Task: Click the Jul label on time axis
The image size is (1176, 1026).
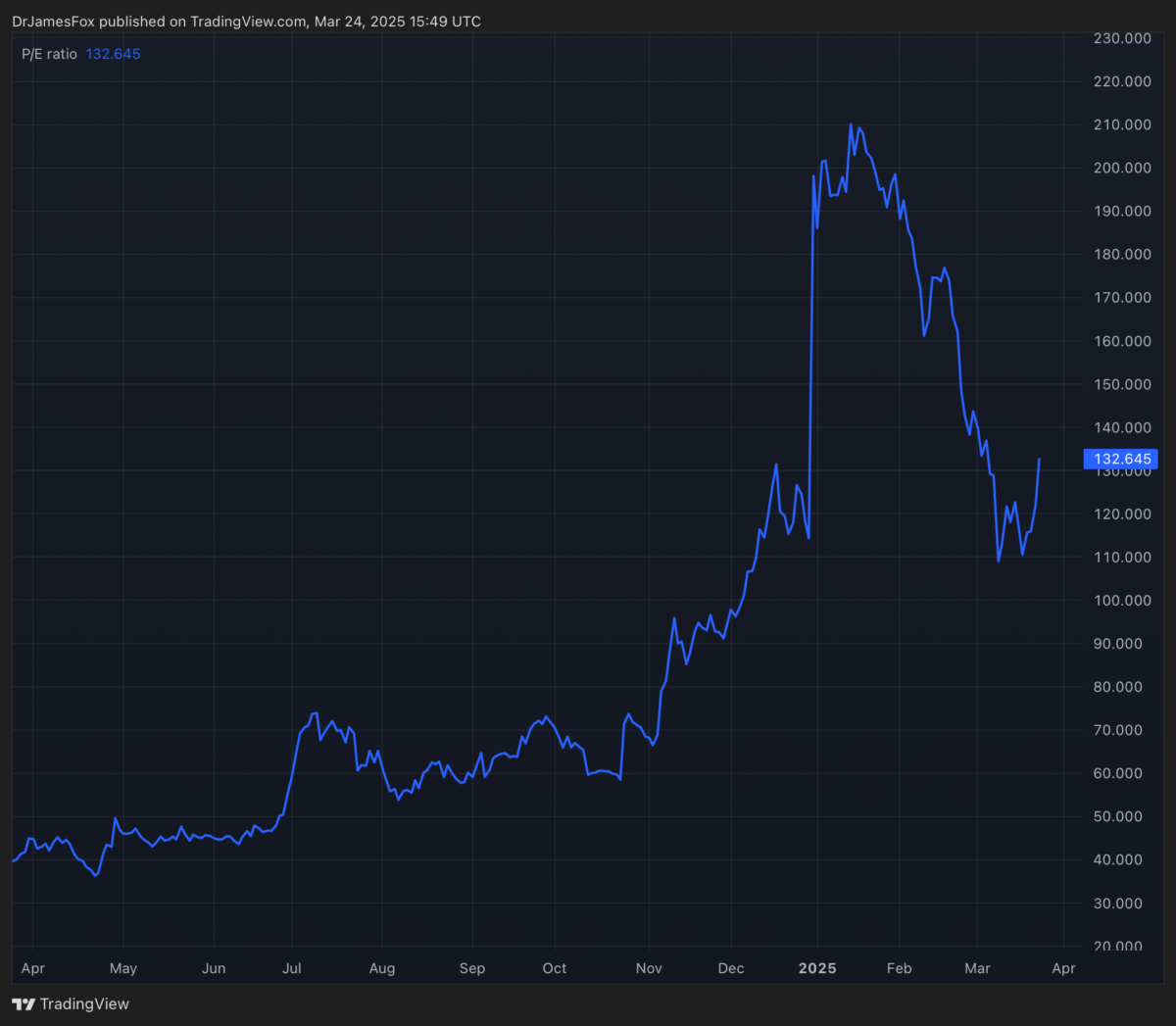Action: (x=292, y=968)
